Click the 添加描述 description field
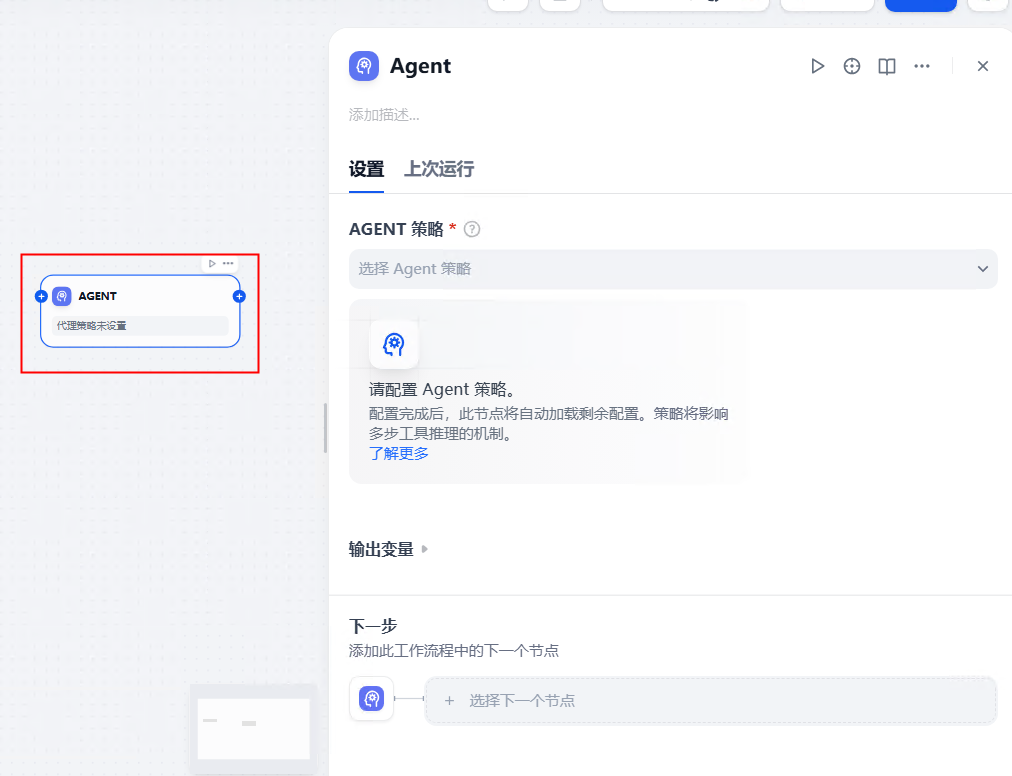 pos(384,114)
